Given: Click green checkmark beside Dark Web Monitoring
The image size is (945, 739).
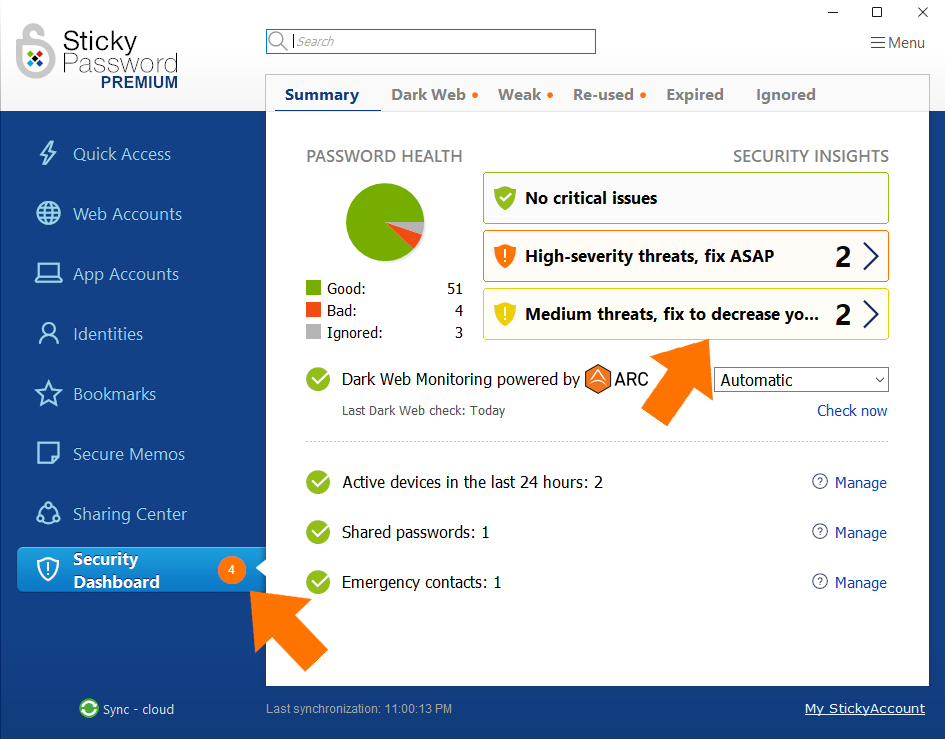Looking at the screenshot, I should pyautogui.click(x=318, y=379).
